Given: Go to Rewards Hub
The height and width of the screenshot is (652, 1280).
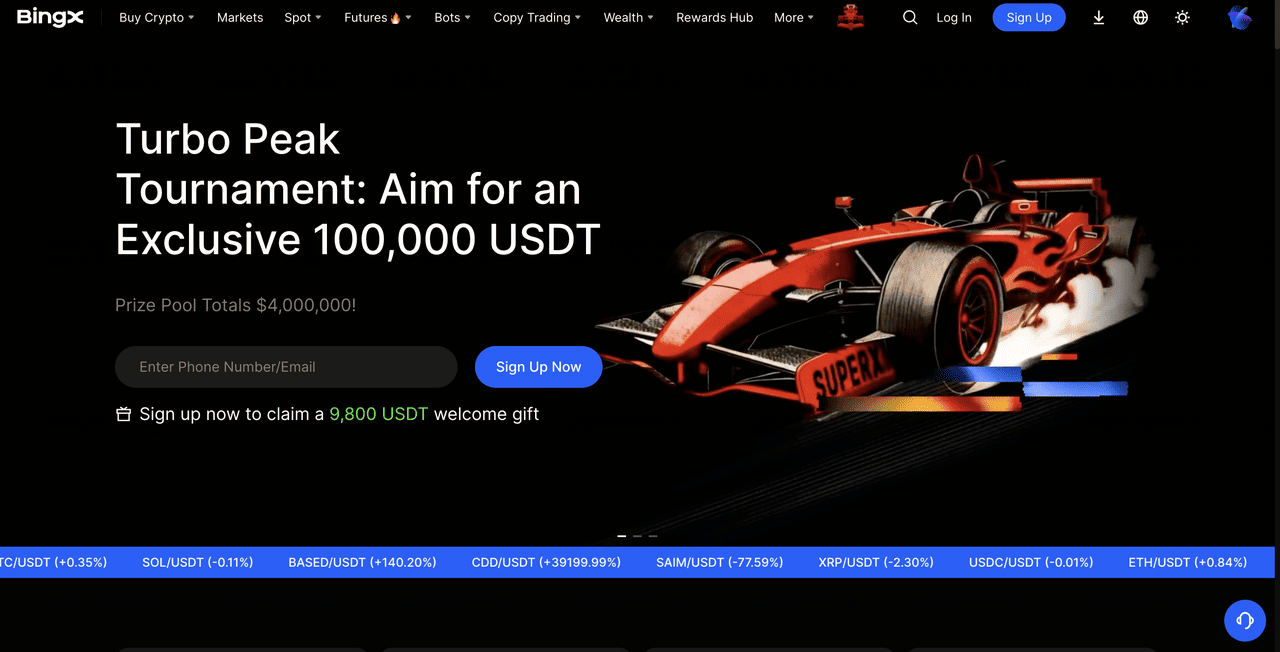Looking at the screenshot, I should [x=714, y=17].
